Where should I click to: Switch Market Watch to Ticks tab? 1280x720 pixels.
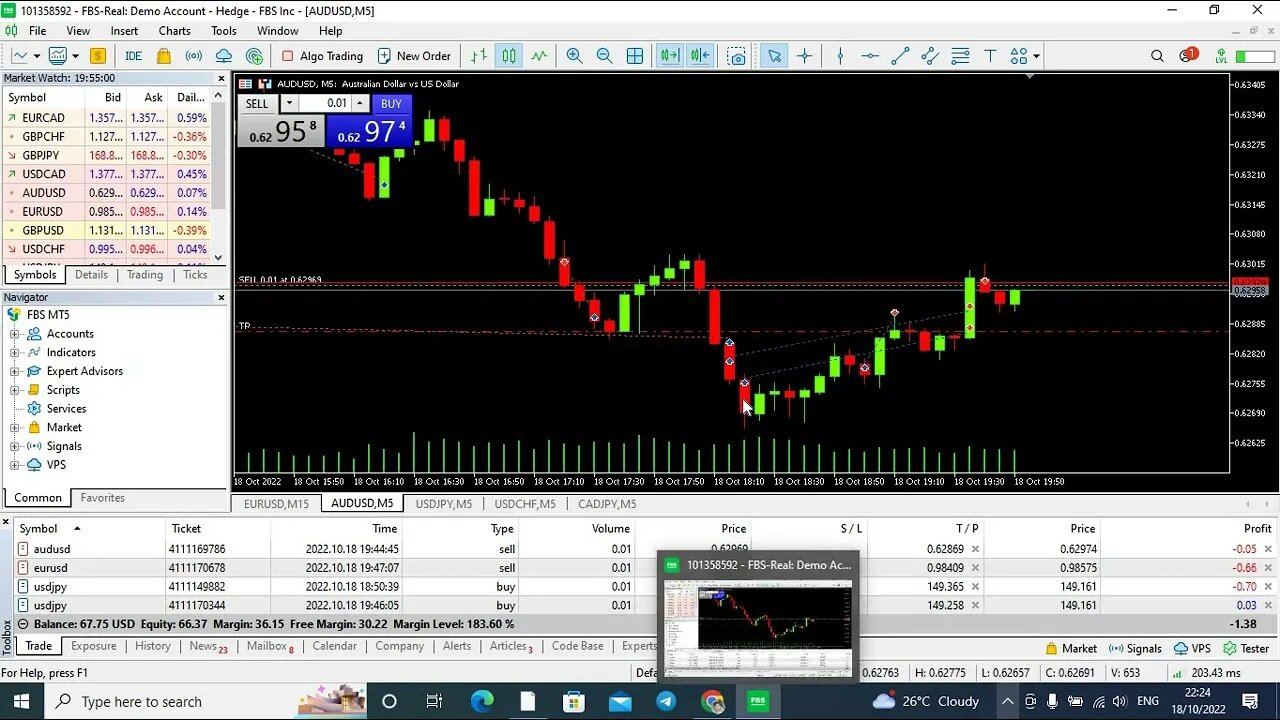click(x=195, y=275)
